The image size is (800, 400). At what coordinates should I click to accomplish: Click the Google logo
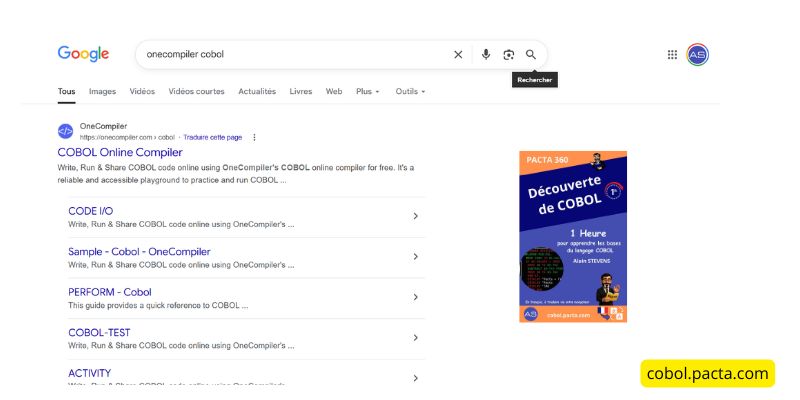coord(83,54)
